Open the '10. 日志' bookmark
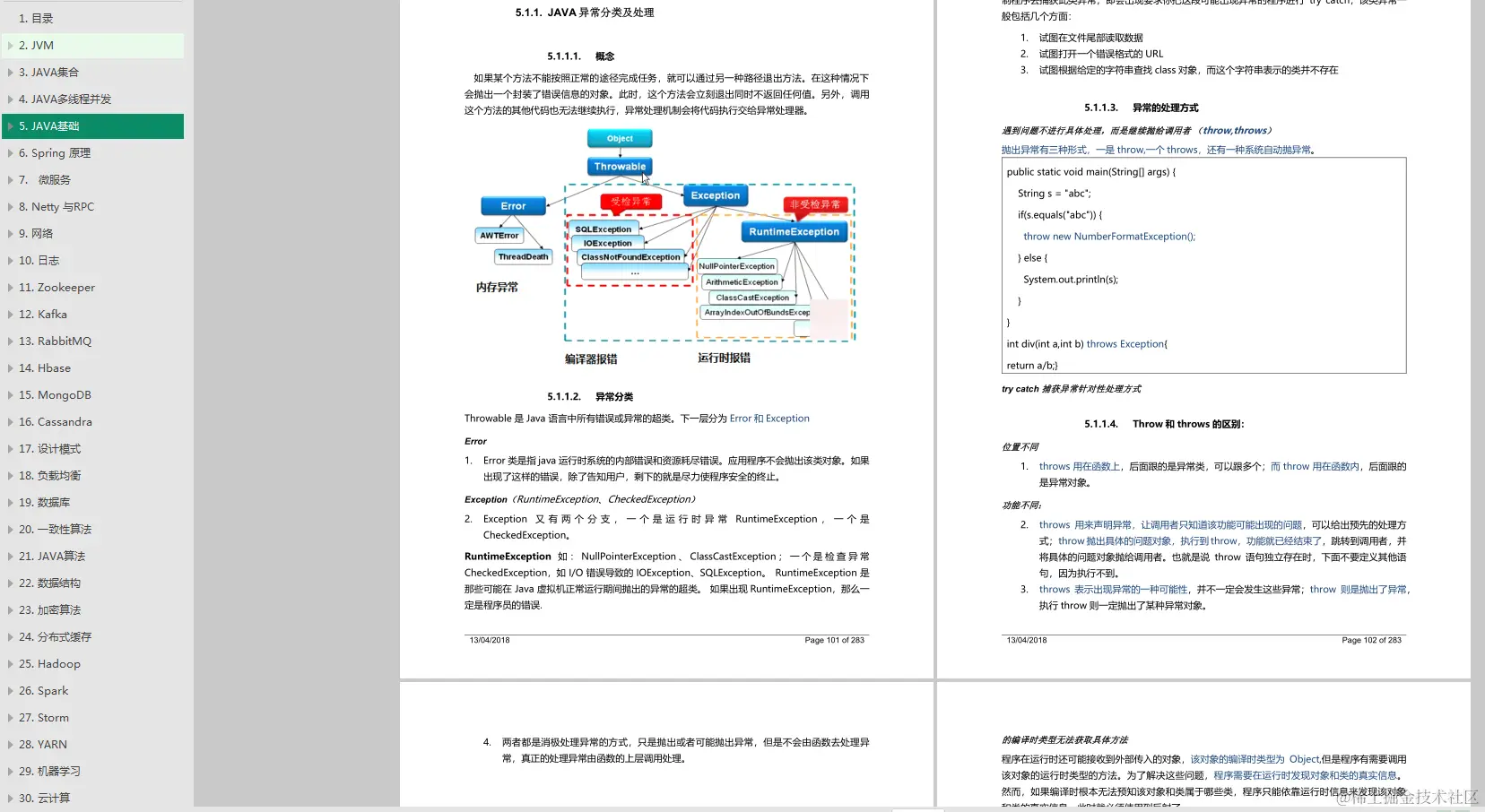 [x=39, y=260]
